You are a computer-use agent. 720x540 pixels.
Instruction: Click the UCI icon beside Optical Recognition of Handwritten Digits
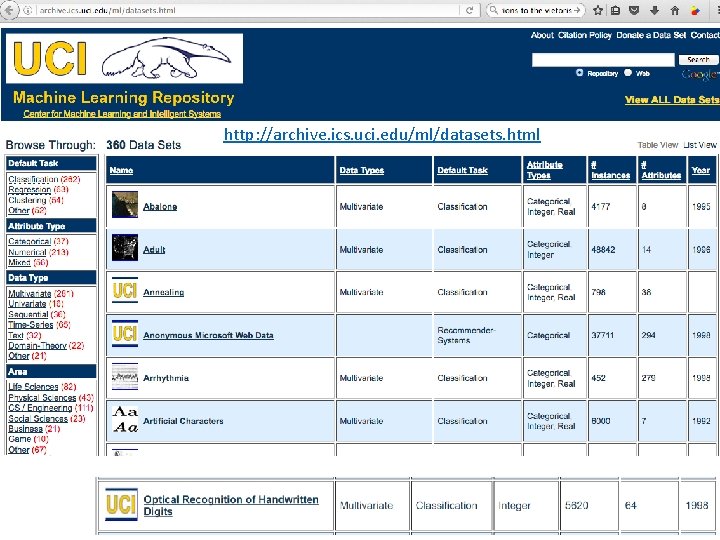click(121, 504)
